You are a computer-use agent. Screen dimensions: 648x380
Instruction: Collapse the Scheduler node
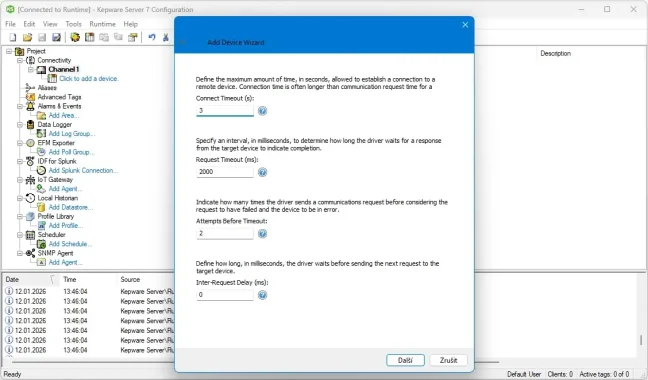(20, 235)
